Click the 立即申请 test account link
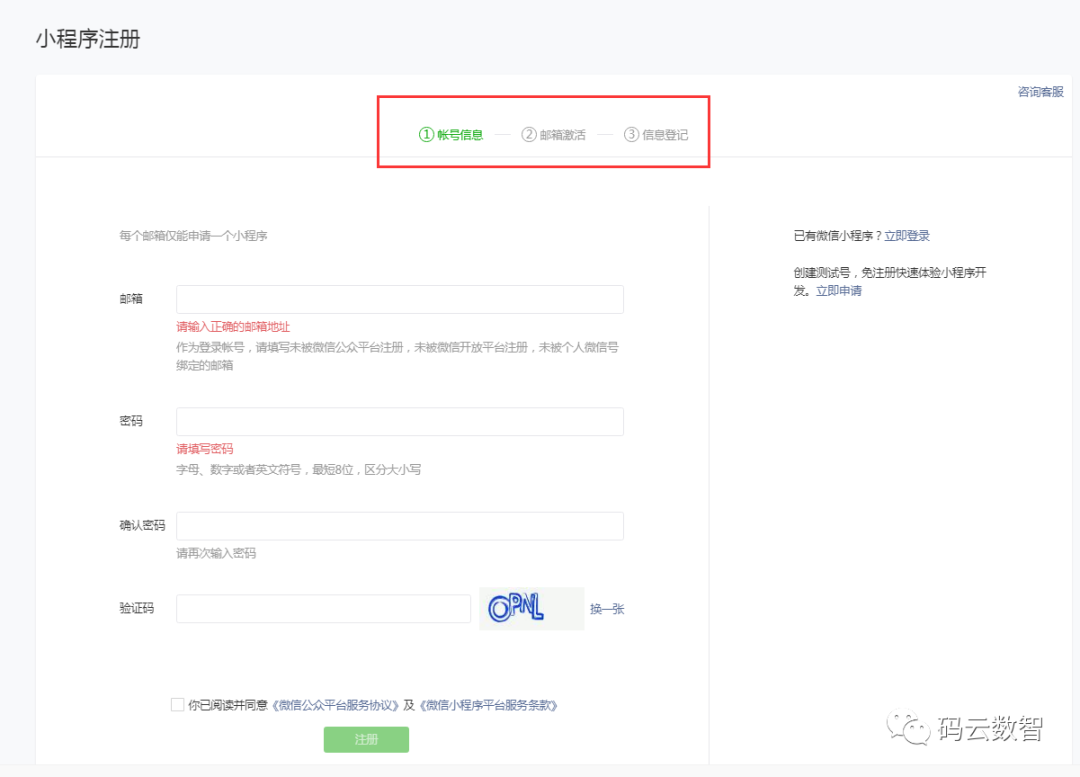Screen dimensions: 1080x777 [x=838, y=291]
